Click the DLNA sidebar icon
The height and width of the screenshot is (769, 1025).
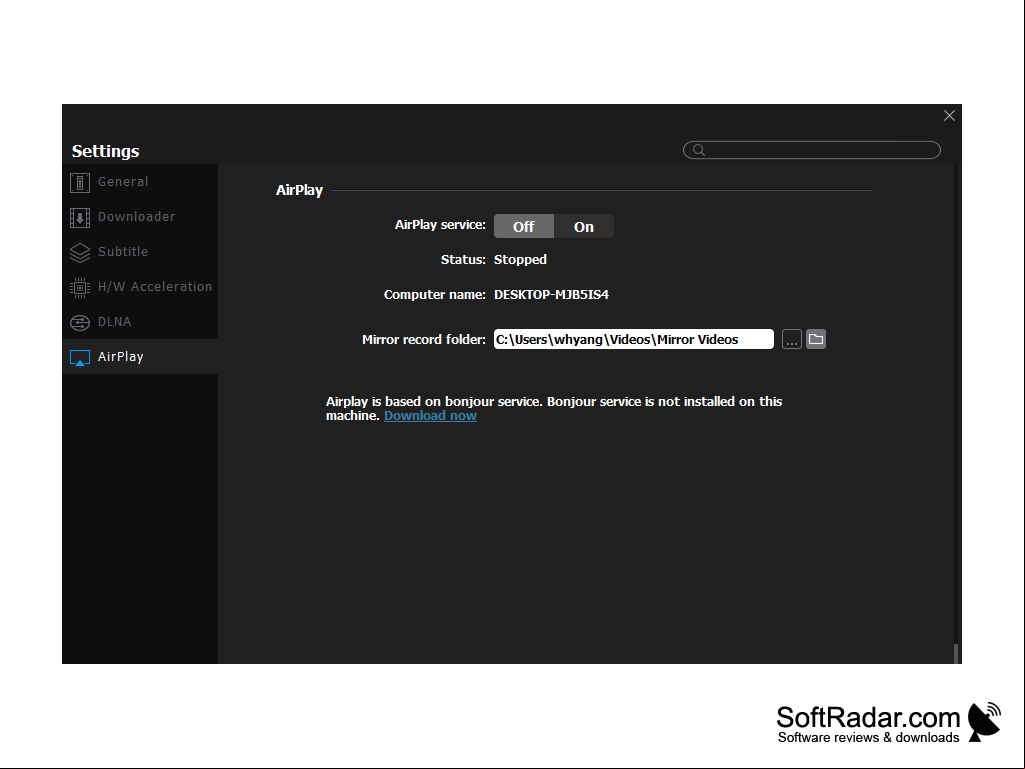80,322
